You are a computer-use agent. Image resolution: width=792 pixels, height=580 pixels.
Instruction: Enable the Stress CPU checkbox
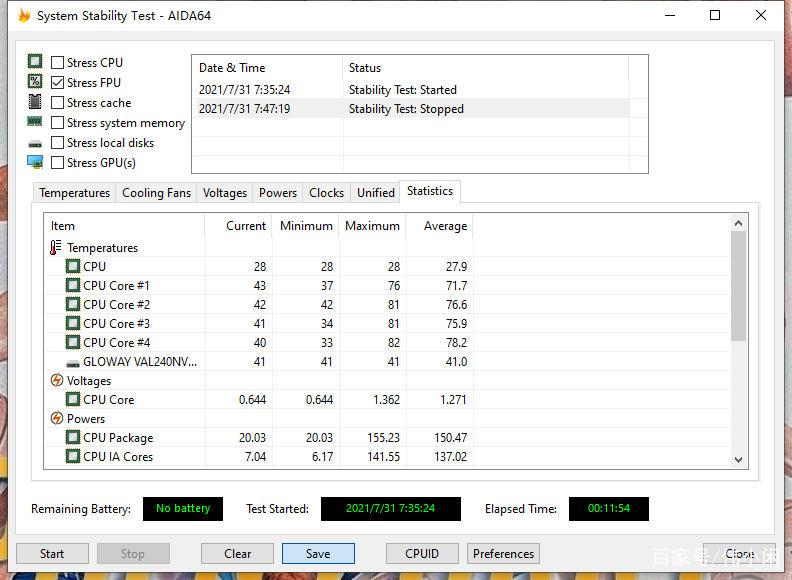pyautogui.click(x=58, y=62)
